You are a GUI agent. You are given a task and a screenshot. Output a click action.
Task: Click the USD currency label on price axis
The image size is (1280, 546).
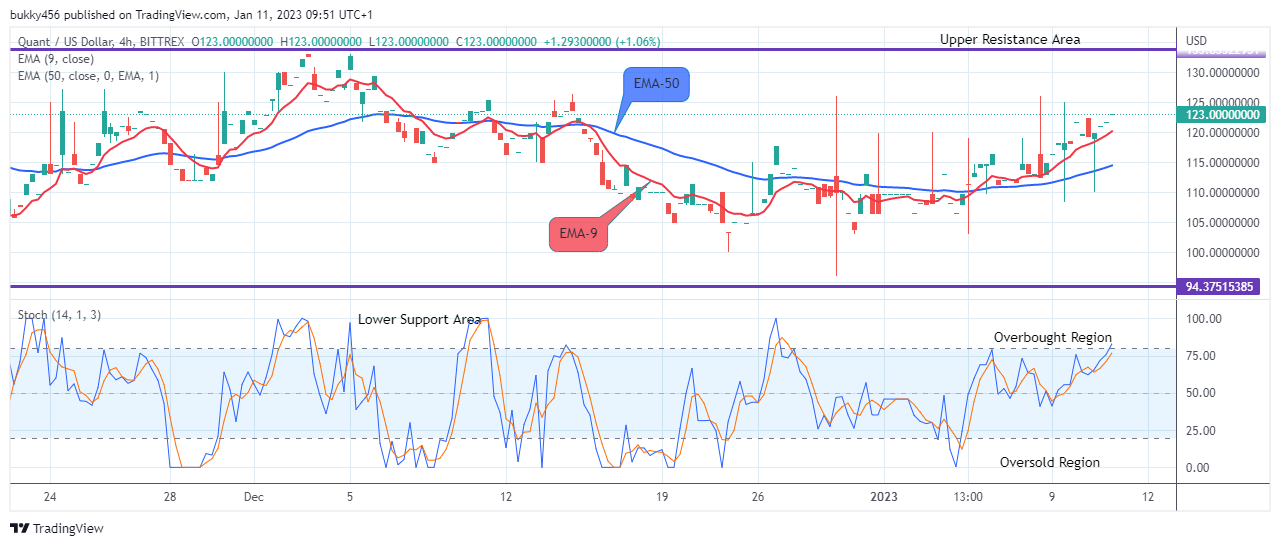[1197, 40]
